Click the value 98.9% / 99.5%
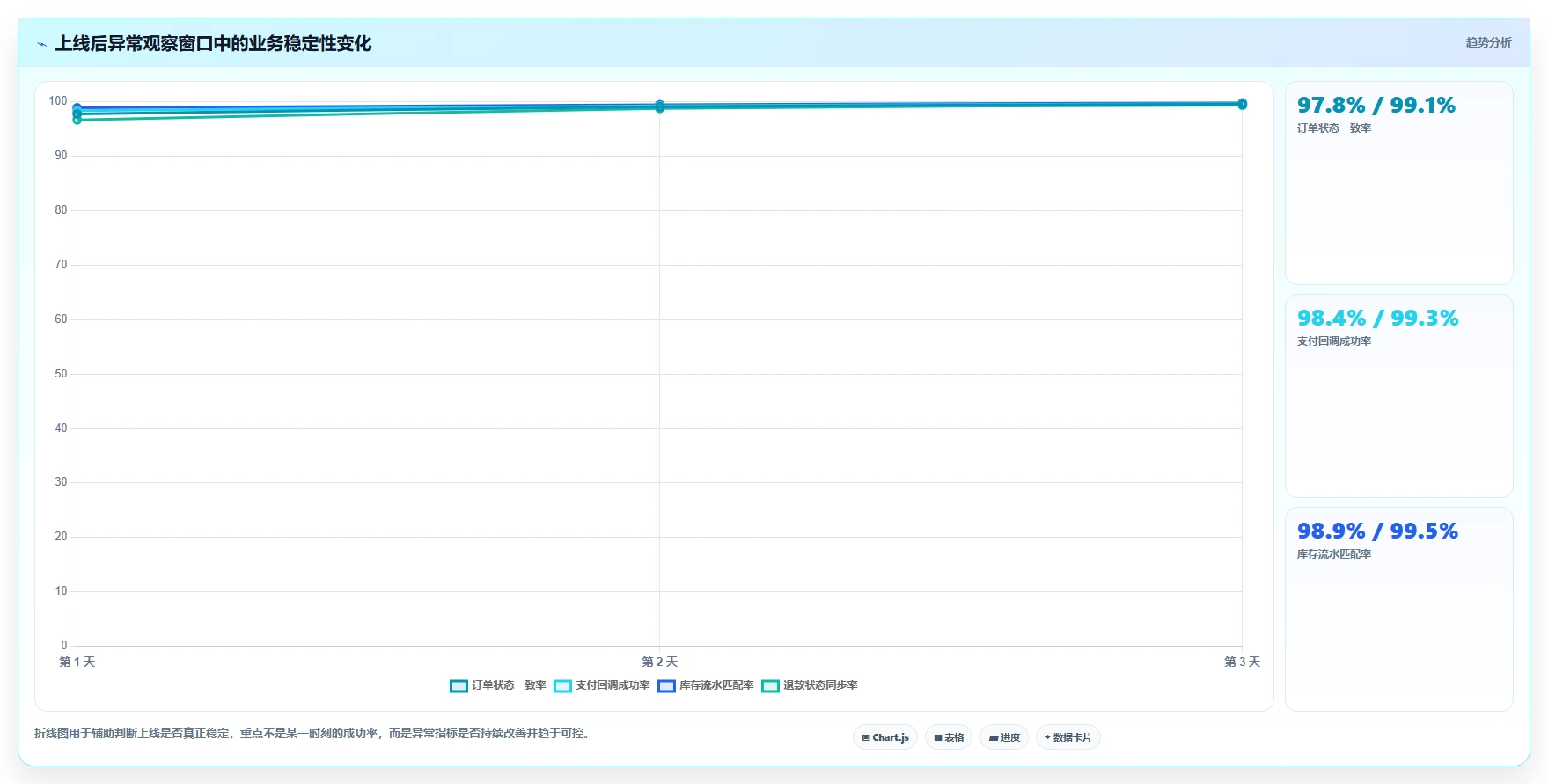 (x=1378, y=531)
